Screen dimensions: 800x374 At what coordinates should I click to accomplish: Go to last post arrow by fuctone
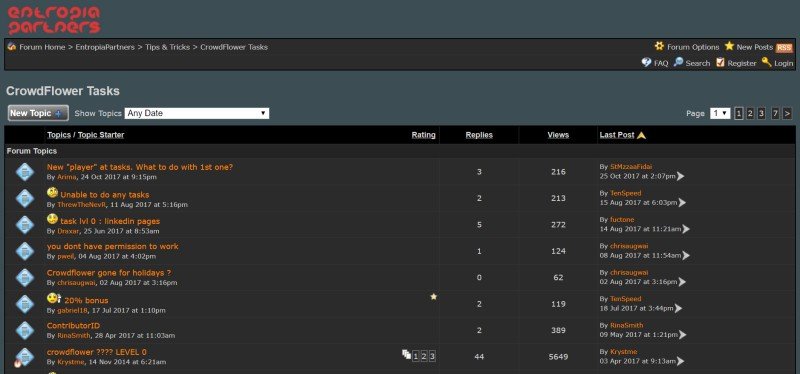[686, 229]
